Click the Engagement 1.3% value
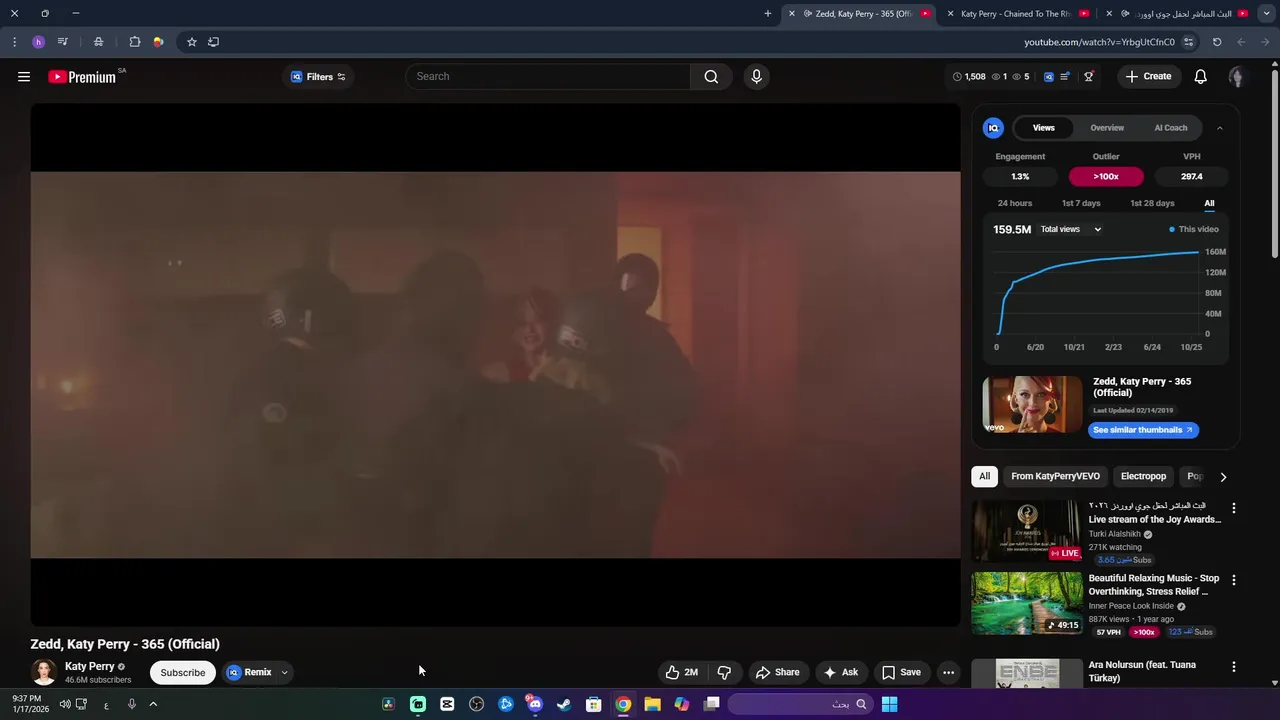The image size is (1280, 720). [1020, 177]
